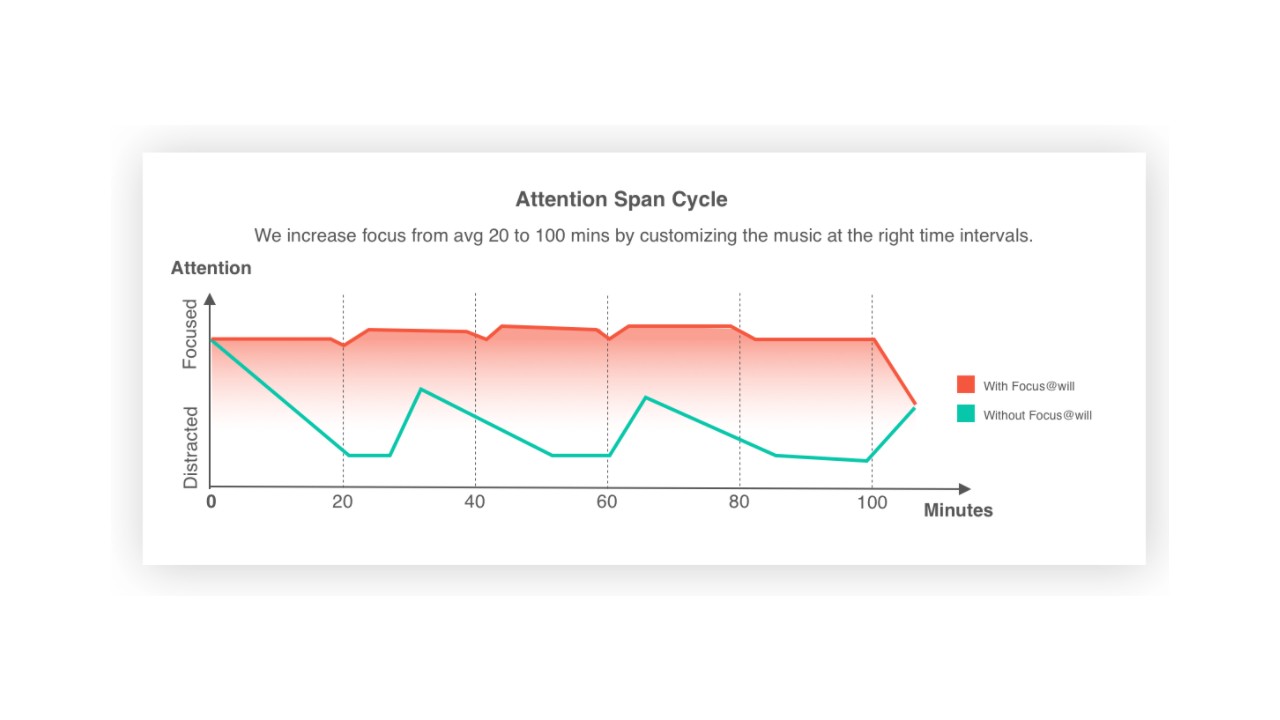Click the 0 tick label on x-axis

(x=211, y=502)
